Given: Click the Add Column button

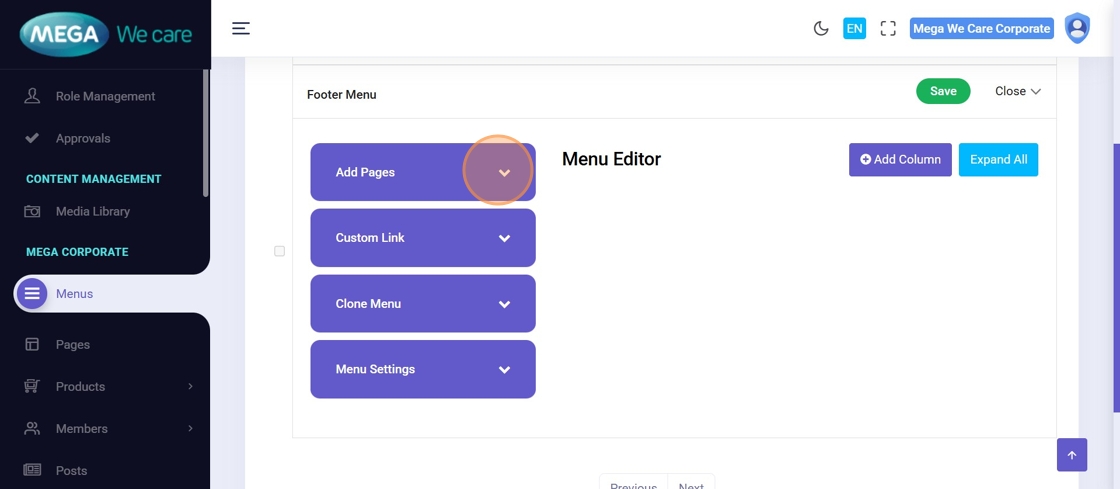Looking at the screenshot, I should click(900, 159).
